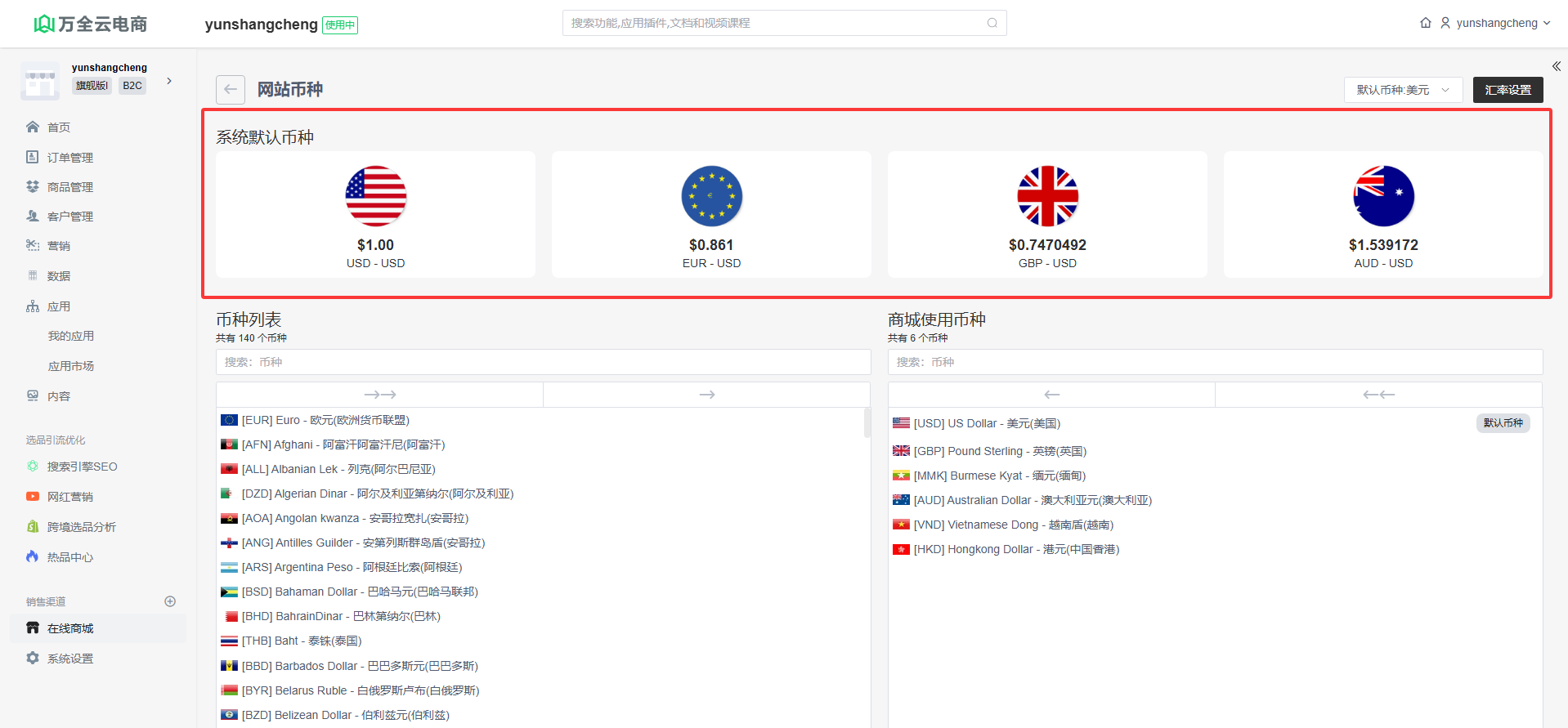Viewport: 1568px width, 728px height.
Task: Remove all store currencies with double left arrow
Action: coord(1378,395)
